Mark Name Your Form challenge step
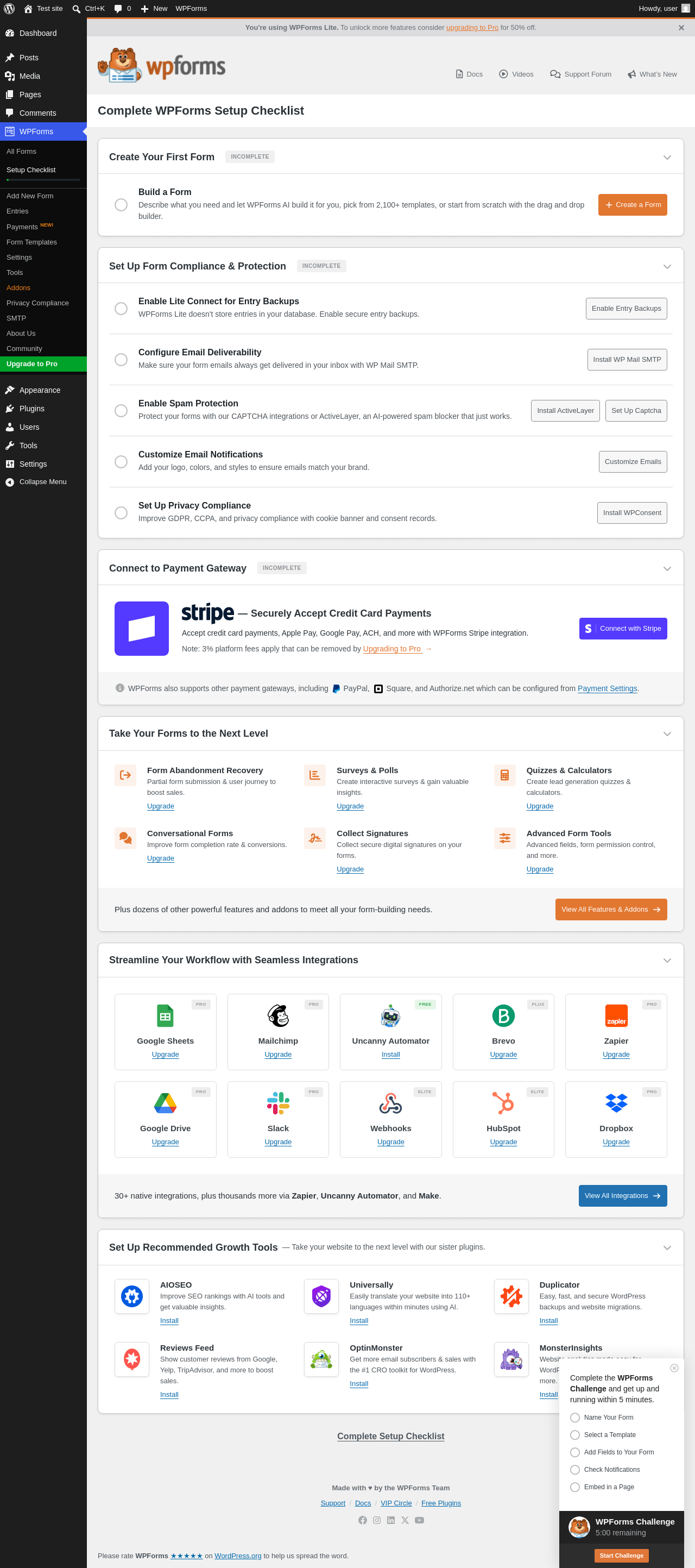695x1568 pixels. 574,1417
